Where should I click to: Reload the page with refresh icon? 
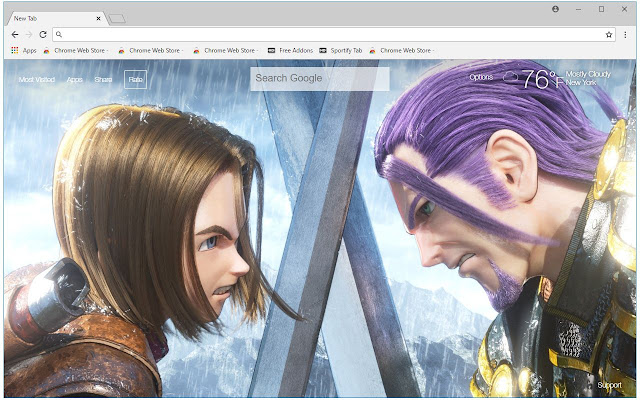pyautogui.click(x=43, y=35)
